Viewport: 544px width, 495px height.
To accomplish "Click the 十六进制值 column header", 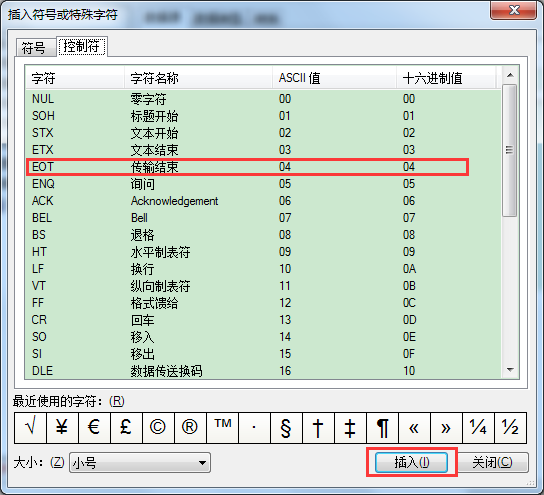I will tap(446, 78).
